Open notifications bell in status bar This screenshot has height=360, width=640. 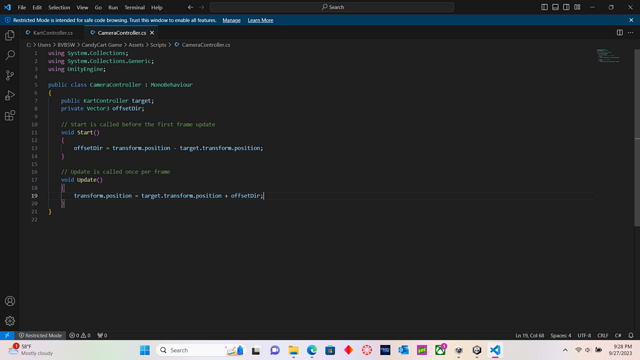(x=631, y=335)
